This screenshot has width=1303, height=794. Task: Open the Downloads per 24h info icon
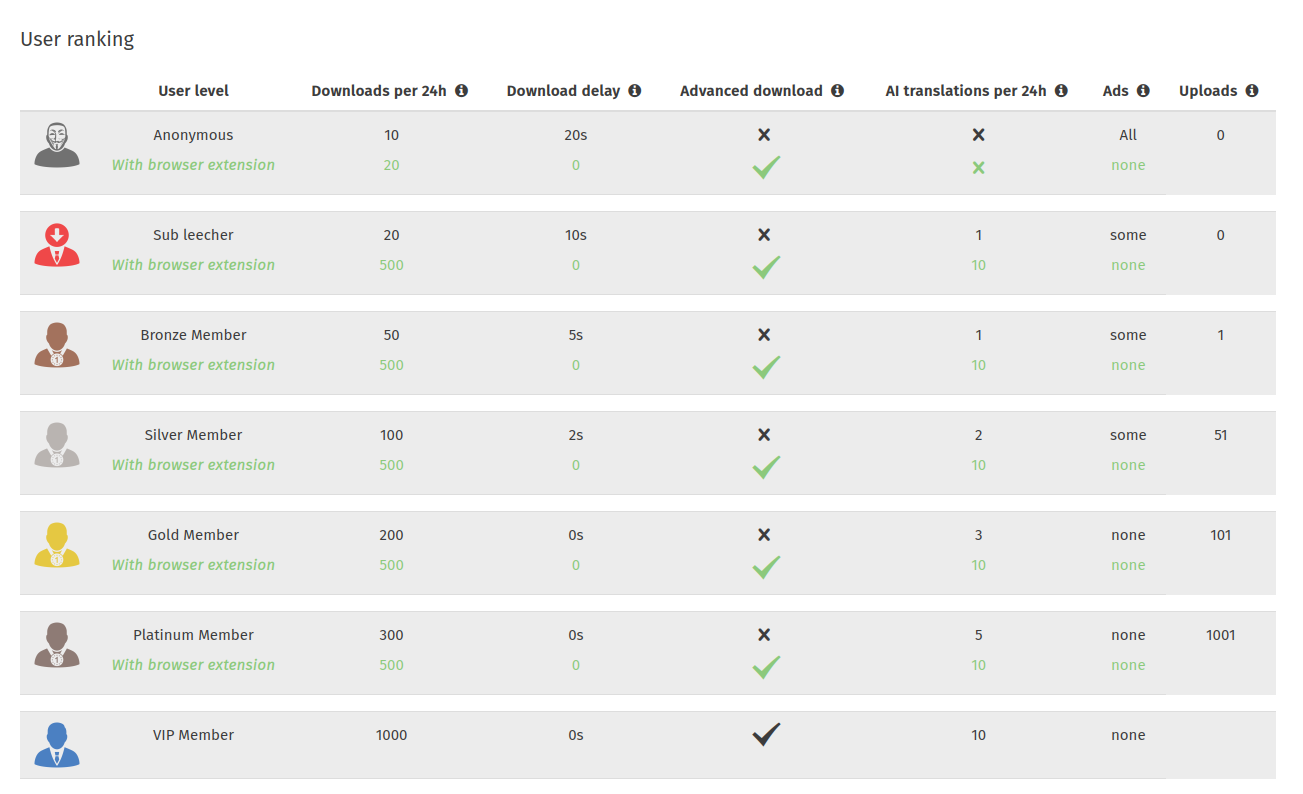pyautogui.click(x=462, y=90)
